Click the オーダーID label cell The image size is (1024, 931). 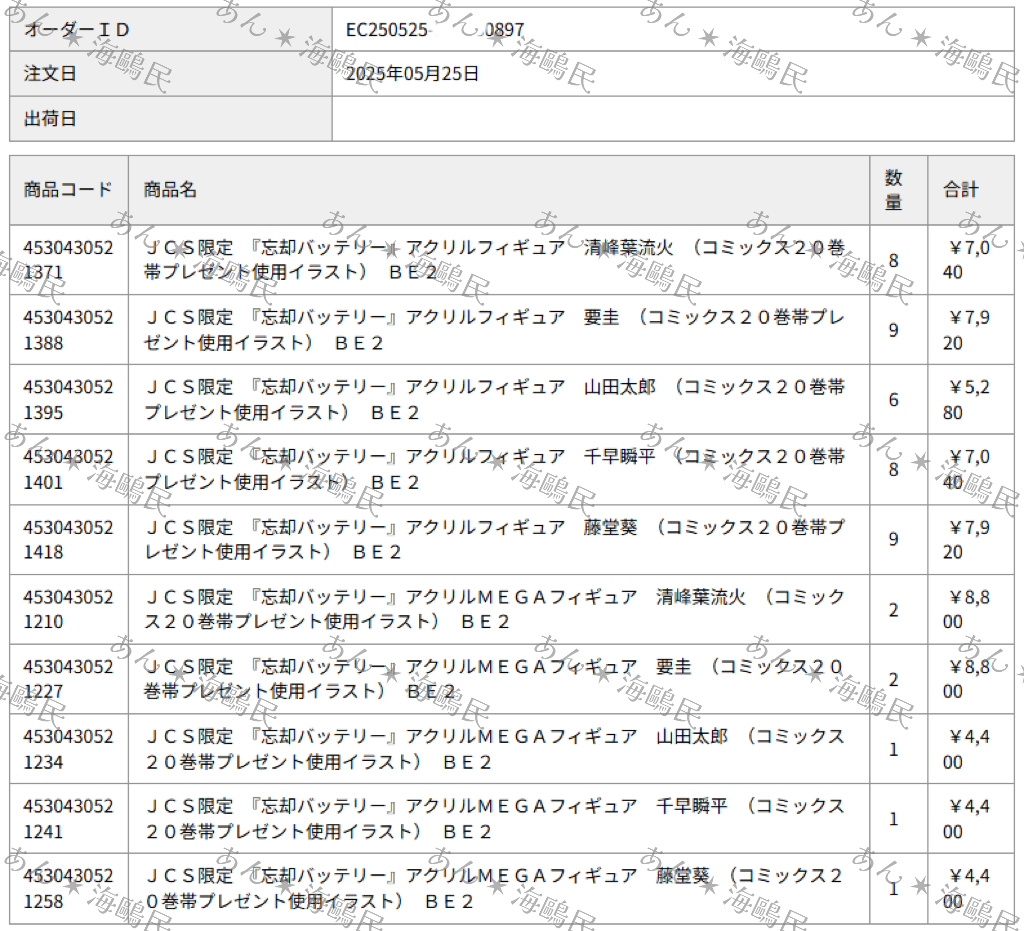tap(170, 29)
